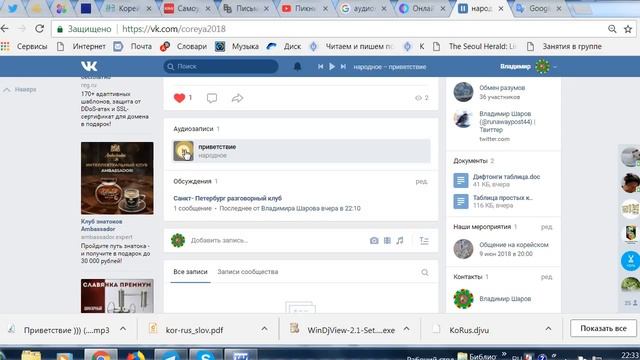Image resolution: width=640 pixels, height=360 pixels.
Task: Open Клуб знатоков Ambassador ad link
Action: tap(101, 225)
